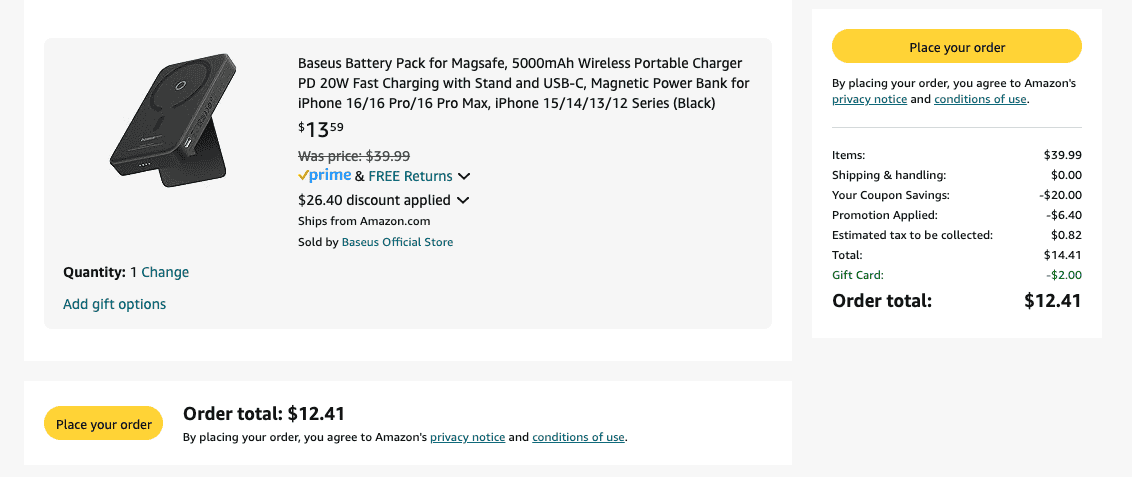Click the Baseus Battery Pack product title
This screenshot has width=1132, height=477.
[x=523, y=83]
